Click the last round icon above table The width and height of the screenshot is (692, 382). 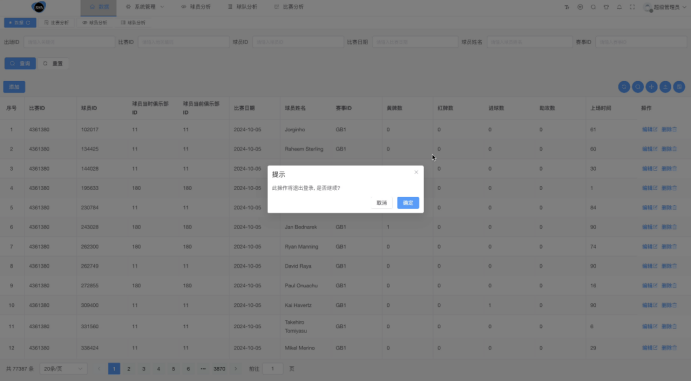[679, 87]
